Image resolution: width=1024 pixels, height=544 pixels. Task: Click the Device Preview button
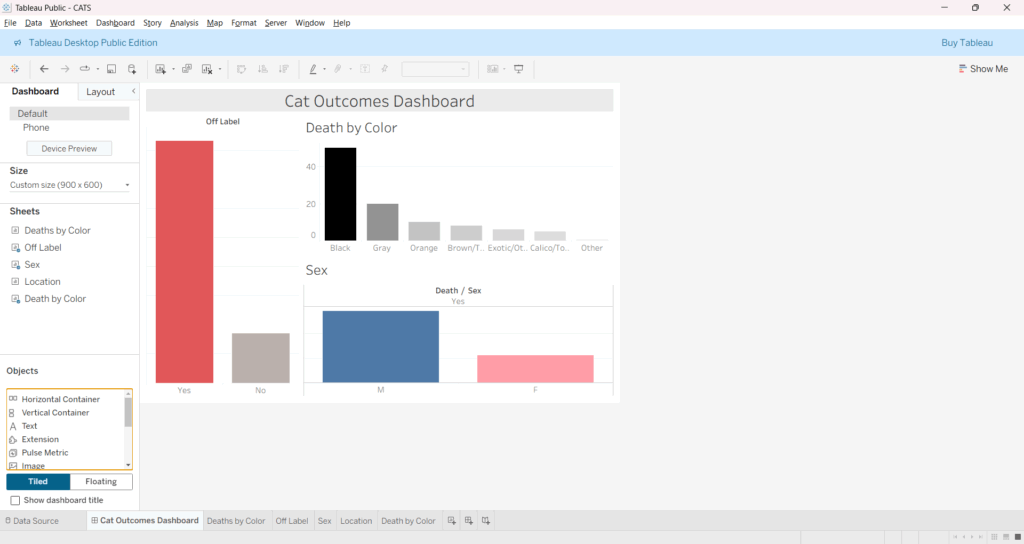[x=69, y=148]
